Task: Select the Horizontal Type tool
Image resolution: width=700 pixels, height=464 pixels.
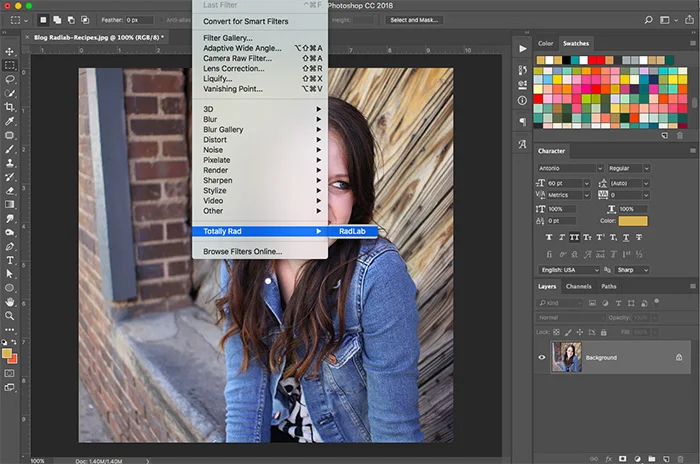Action: pos(9,260)
